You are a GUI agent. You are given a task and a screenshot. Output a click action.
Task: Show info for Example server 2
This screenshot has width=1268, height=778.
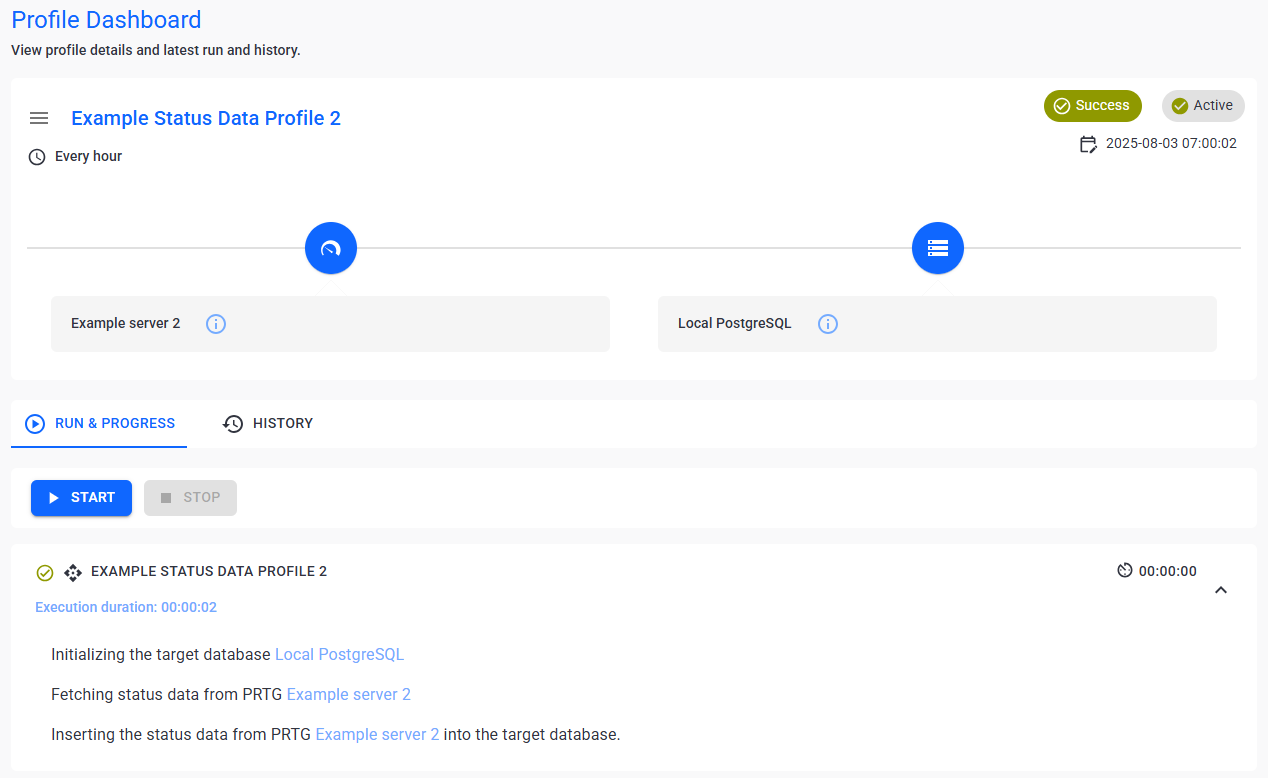tap(216, 324)
